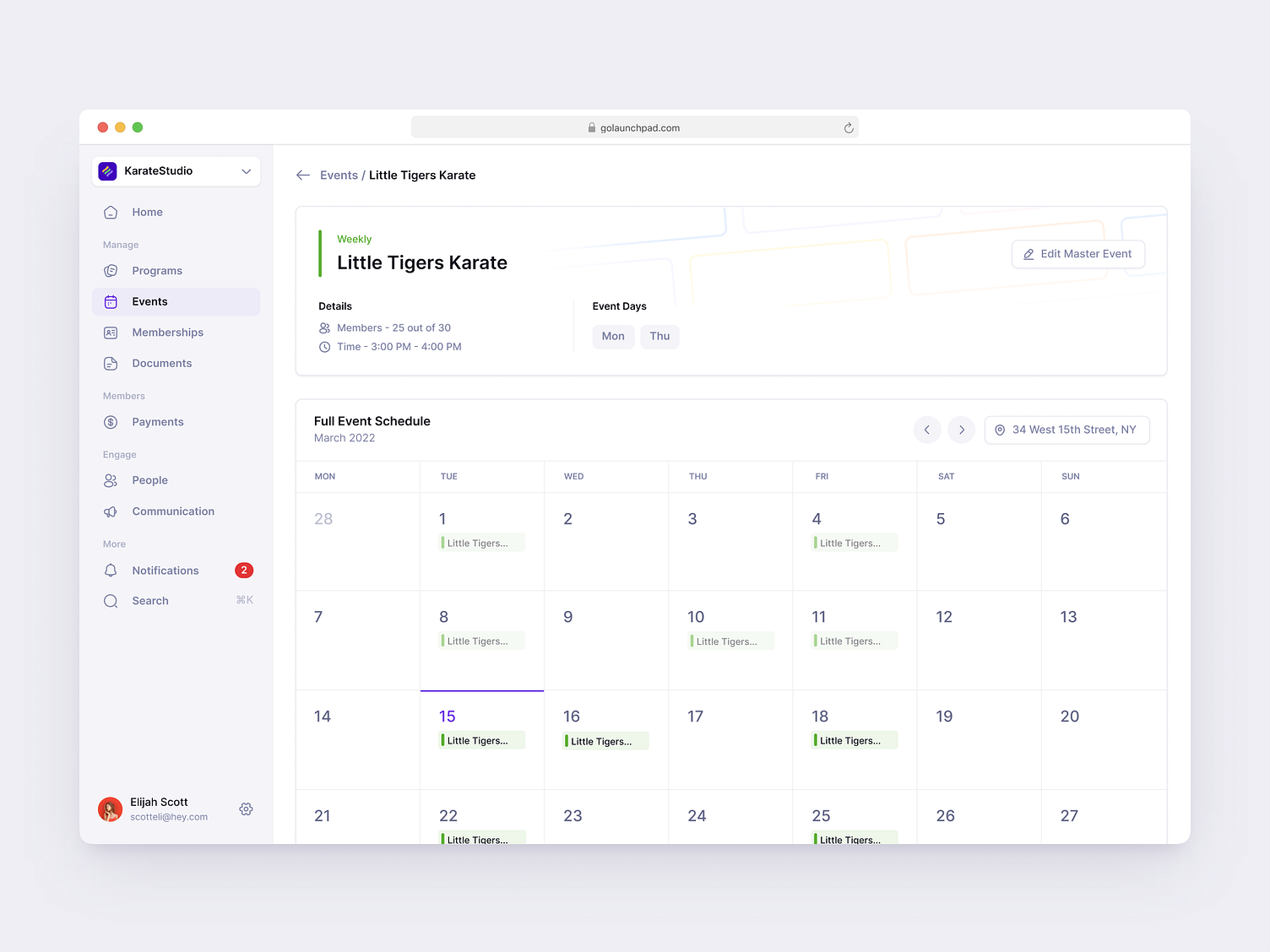Click the Programs icon in sidebar
Screen dimensions: 1270x952
[x=111, y=271]
